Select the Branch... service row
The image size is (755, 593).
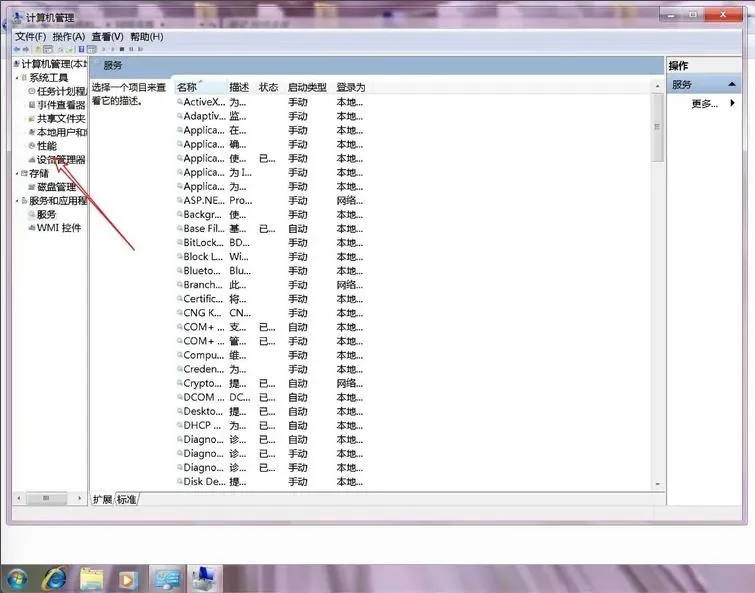click(x=270, y=284)
